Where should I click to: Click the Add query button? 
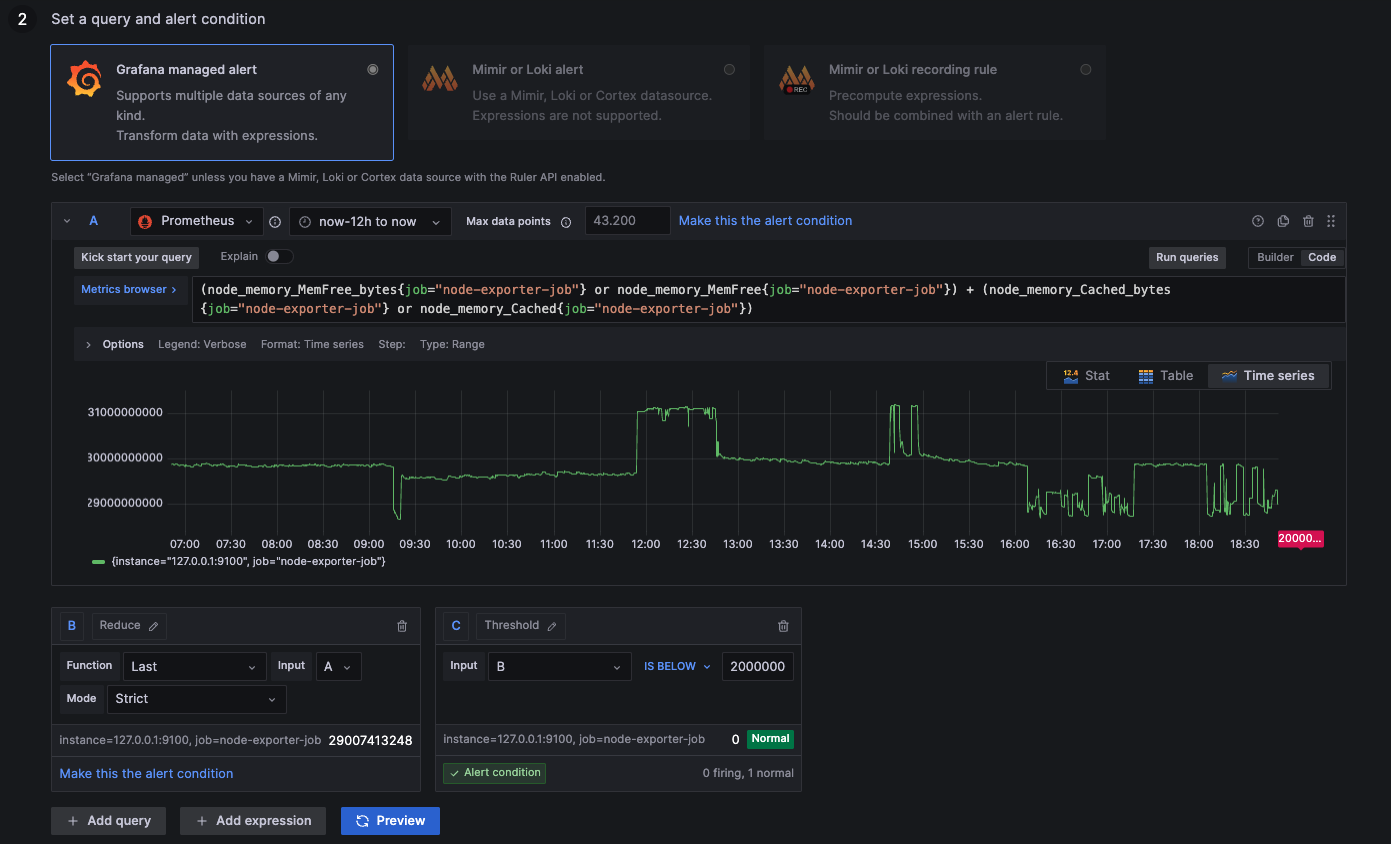108,821
